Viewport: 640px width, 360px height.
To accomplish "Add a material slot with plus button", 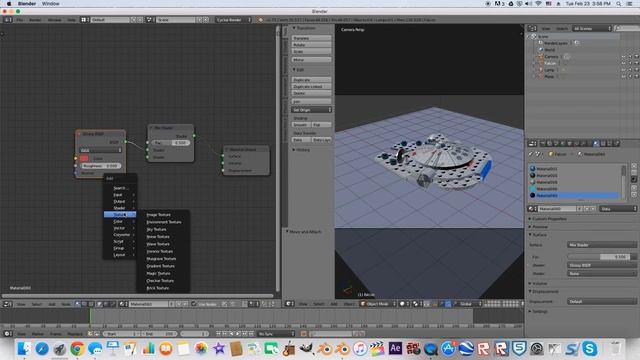I will click(x=634, y=166).
